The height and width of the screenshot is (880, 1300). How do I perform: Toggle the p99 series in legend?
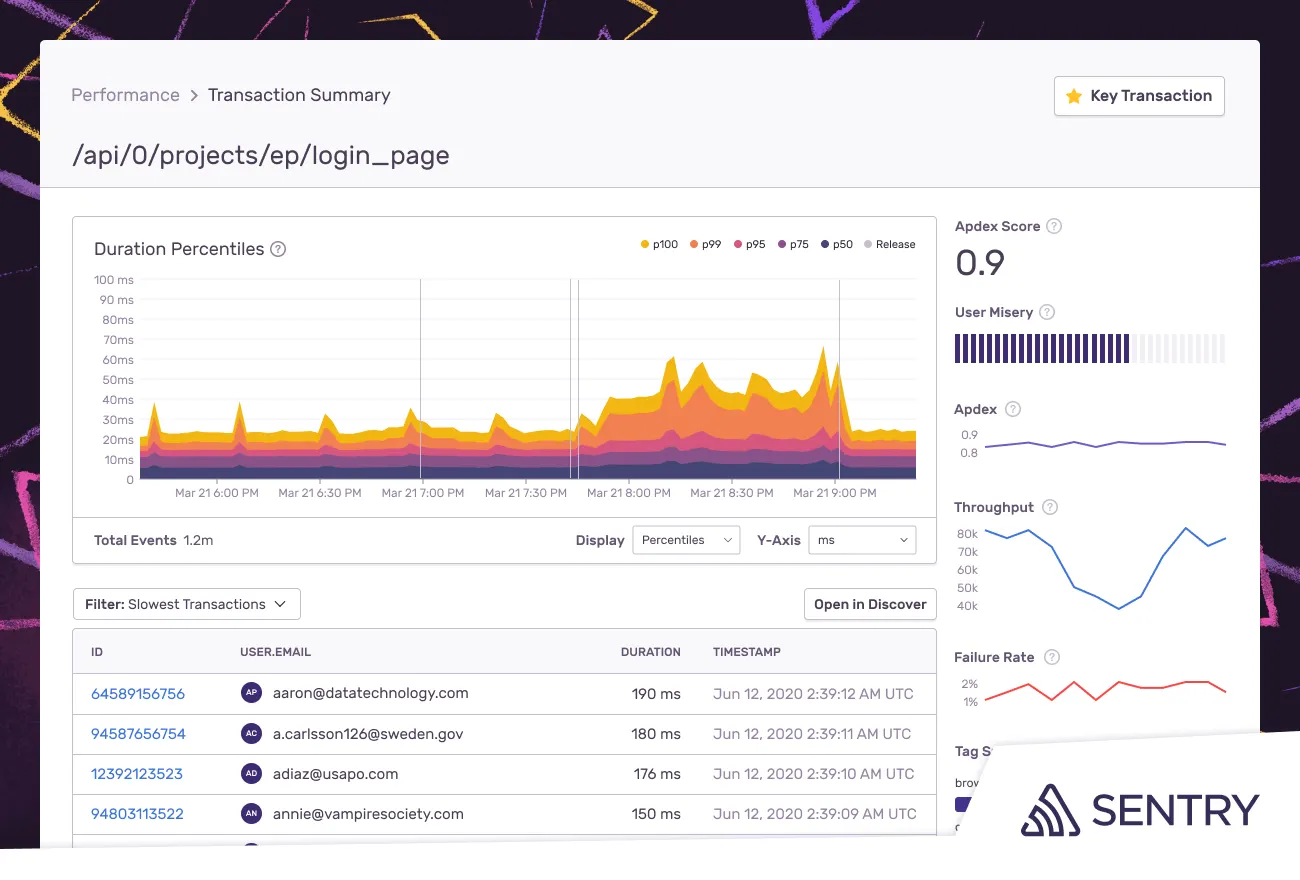[x=706, y=244]
